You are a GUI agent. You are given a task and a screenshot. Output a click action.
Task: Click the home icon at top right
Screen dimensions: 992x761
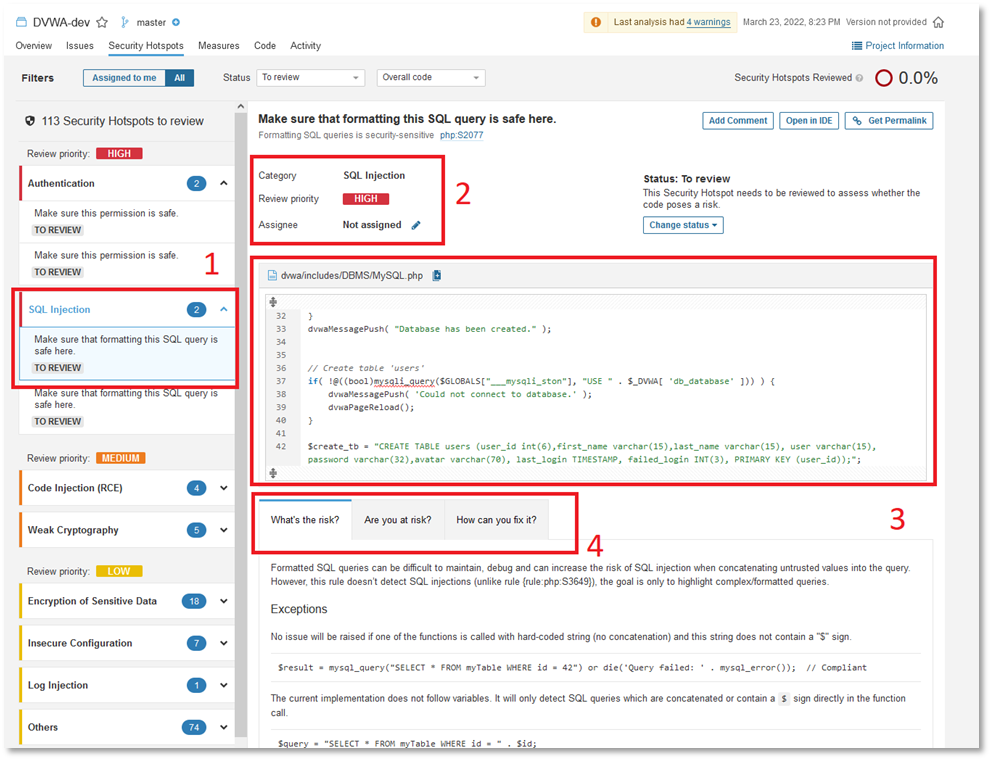pos(937,22)
